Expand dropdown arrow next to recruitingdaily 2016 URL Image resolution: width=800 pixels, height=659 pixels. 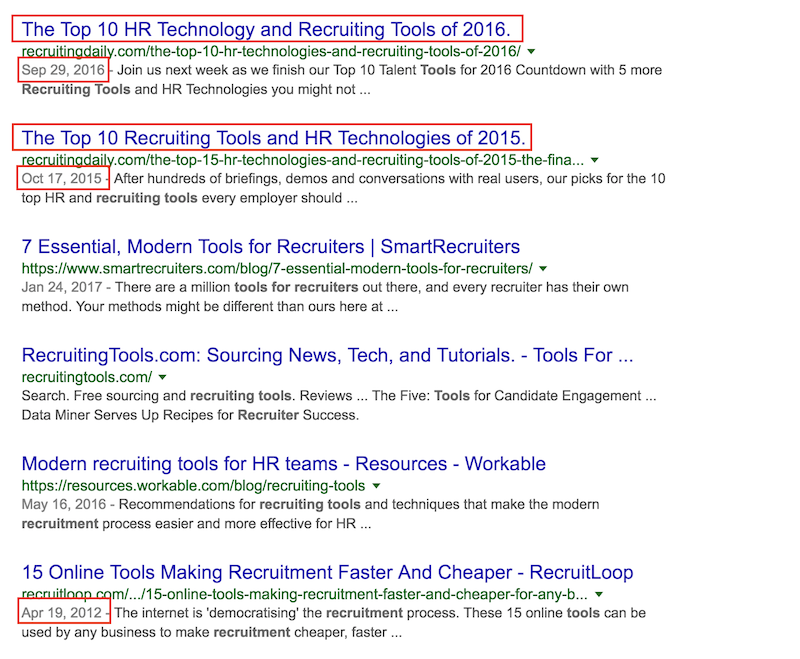tap(531, 52)
